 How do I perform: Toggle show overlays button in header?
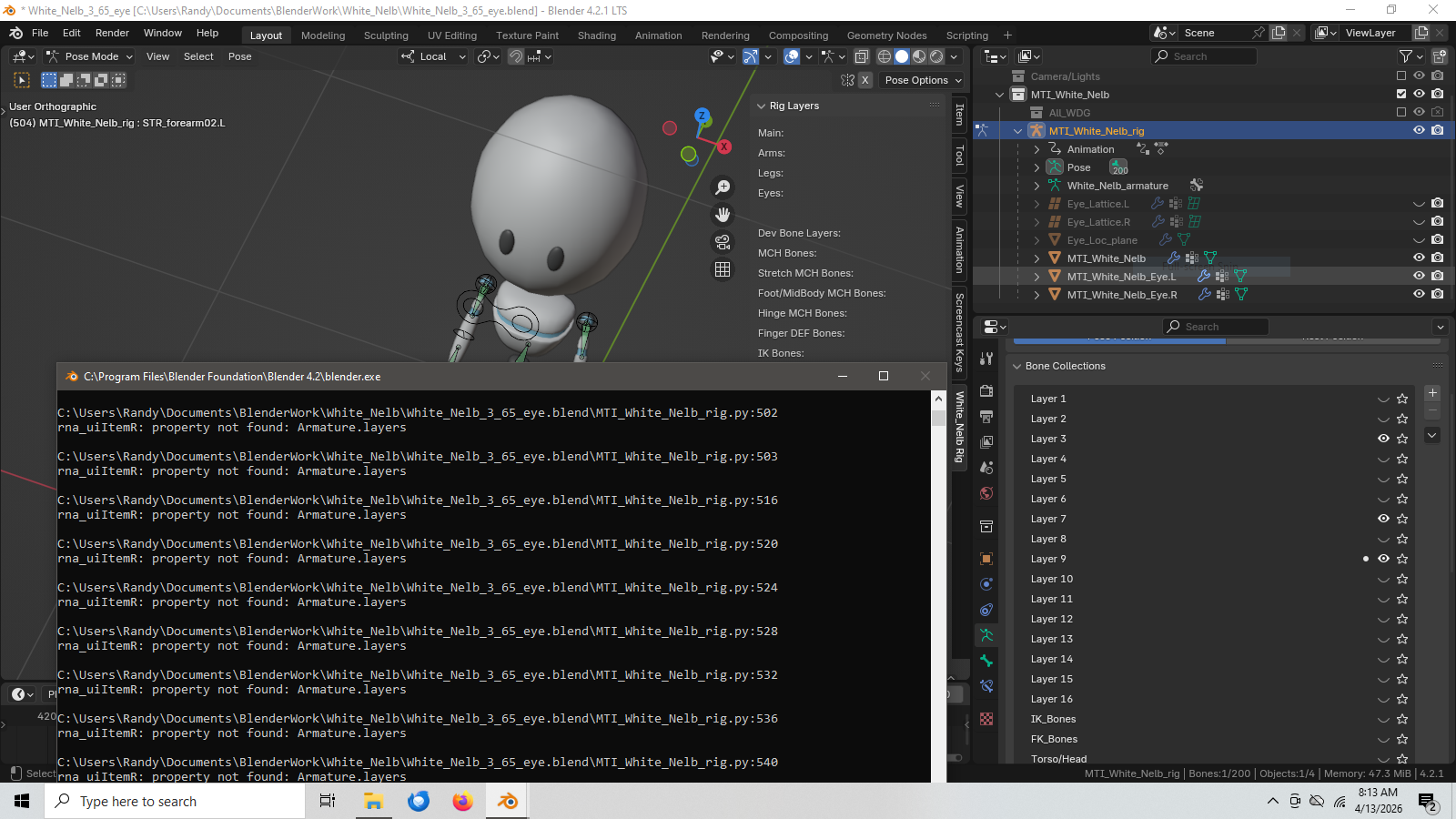792,56
